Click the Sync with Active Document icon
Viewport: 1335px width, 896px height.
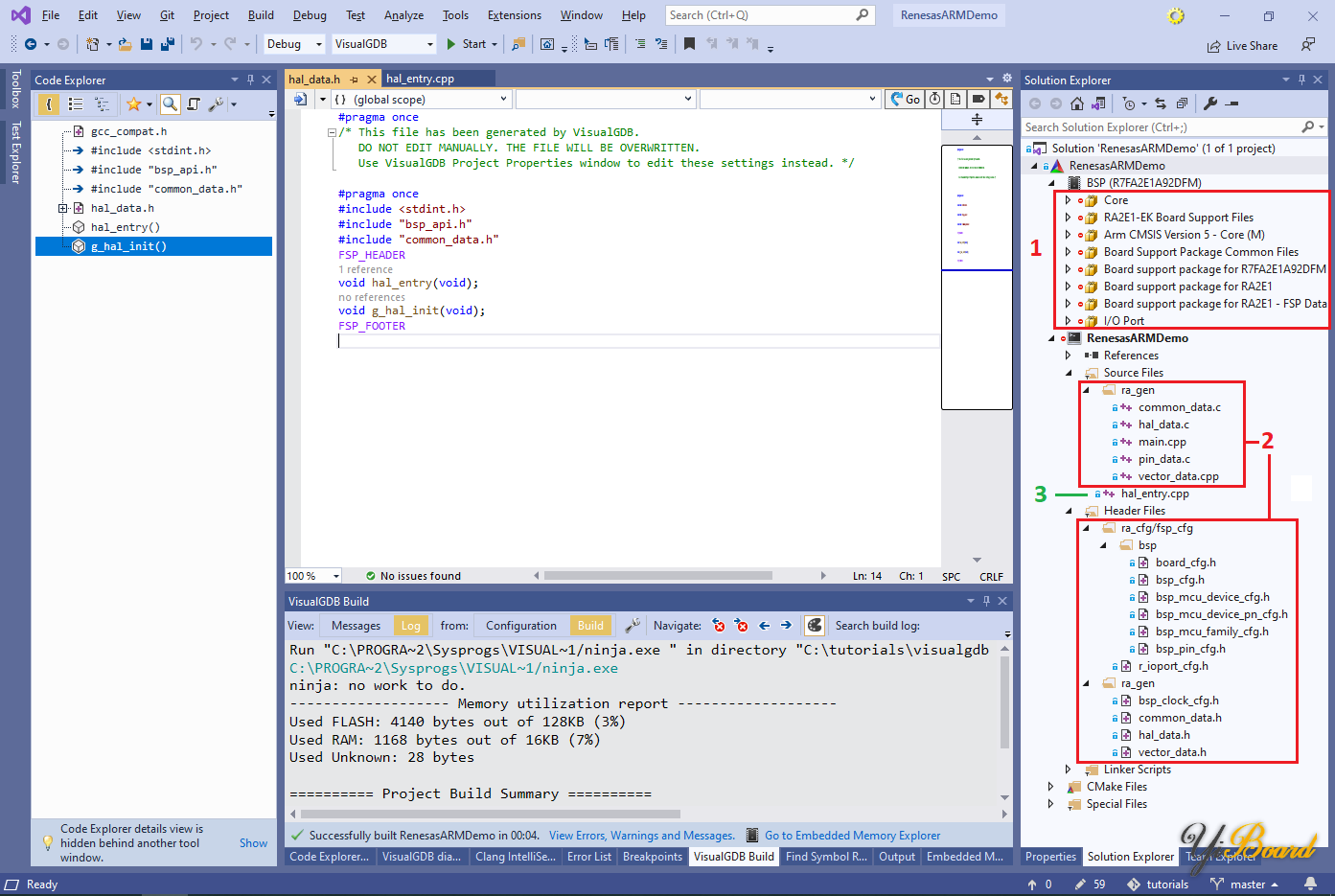point(1161,103)
